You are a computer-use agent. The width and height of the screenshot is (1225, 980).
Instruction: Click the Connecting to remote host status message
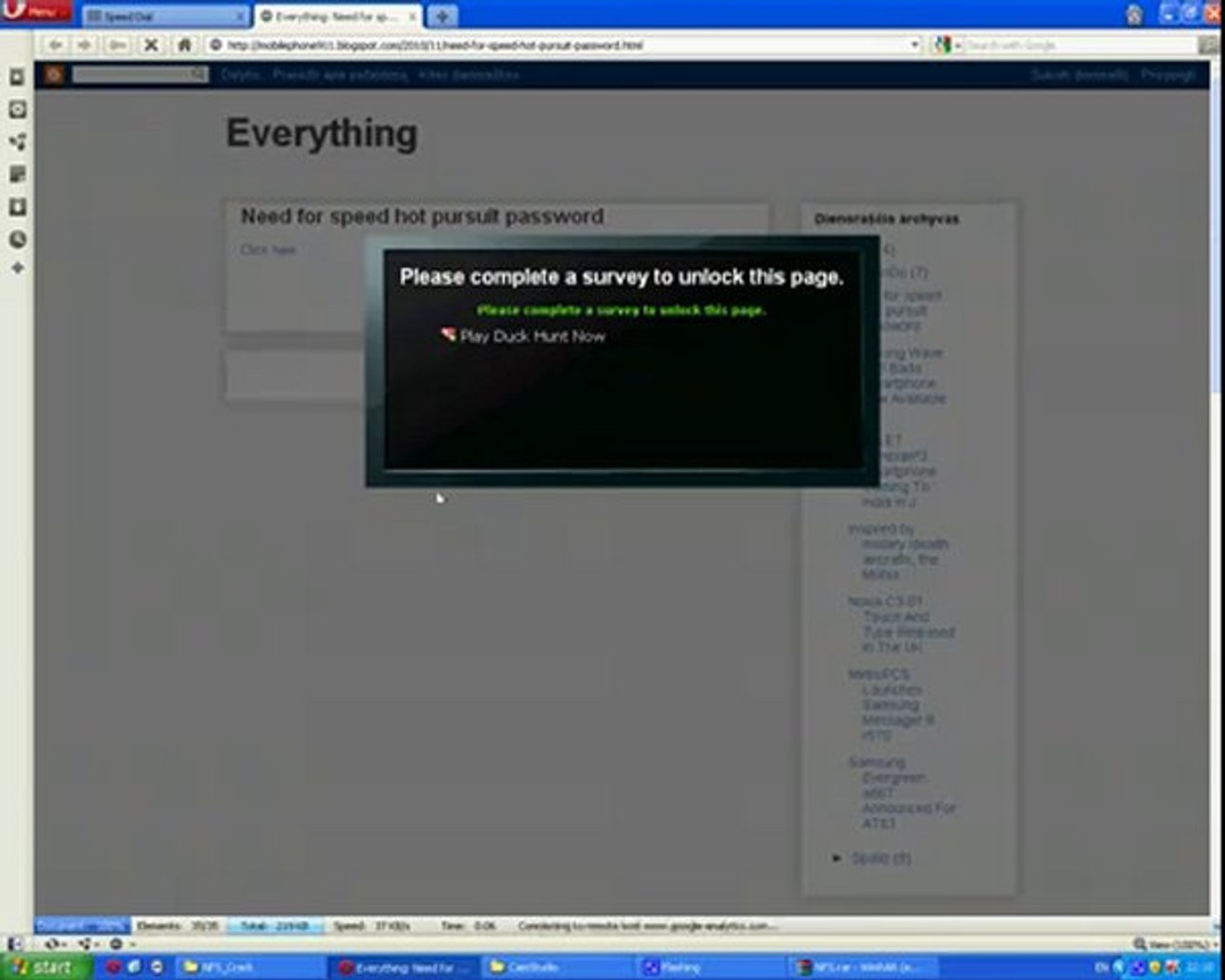648,926
